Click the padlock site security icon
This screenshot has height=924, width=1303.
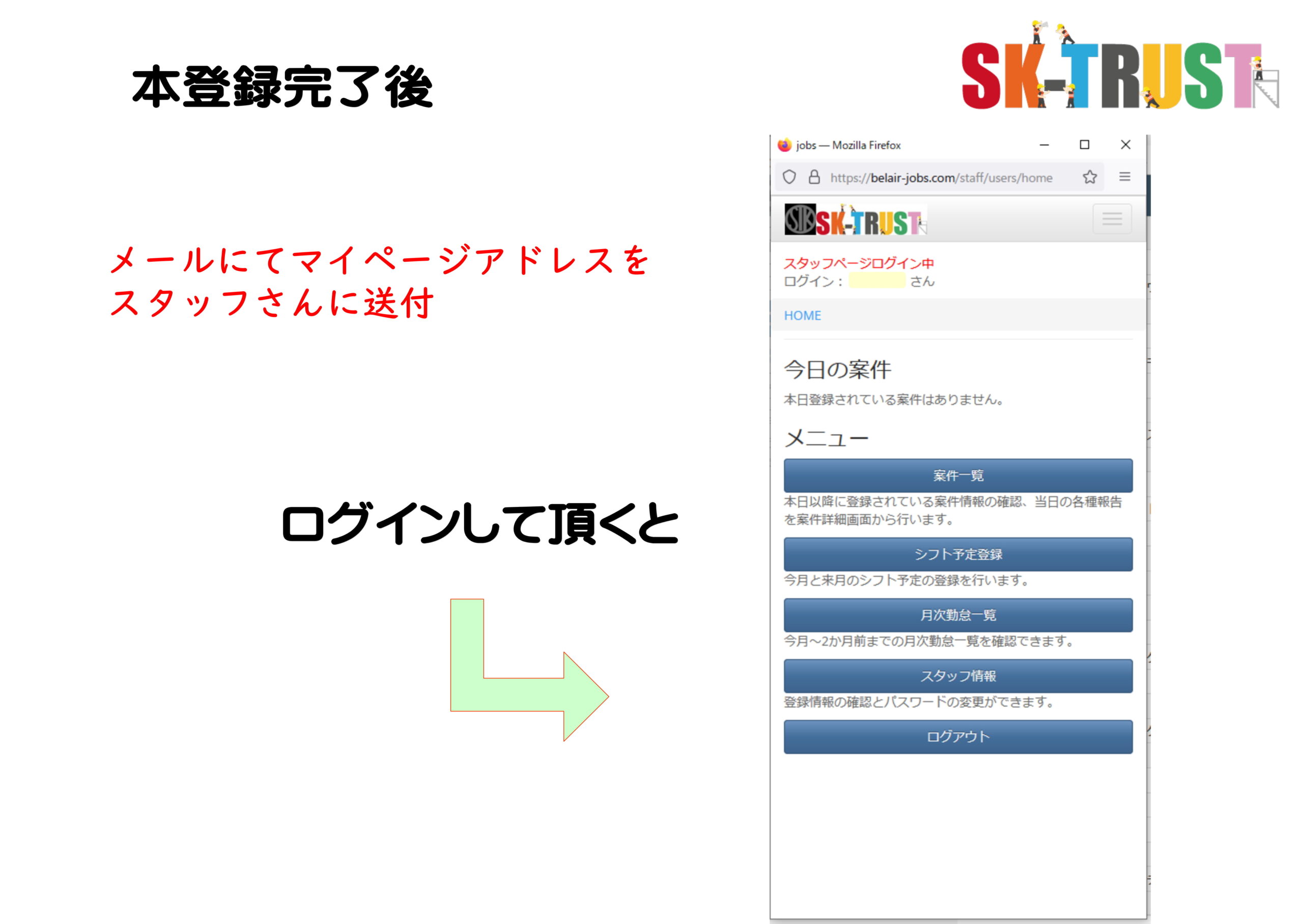tap(814, 177)
